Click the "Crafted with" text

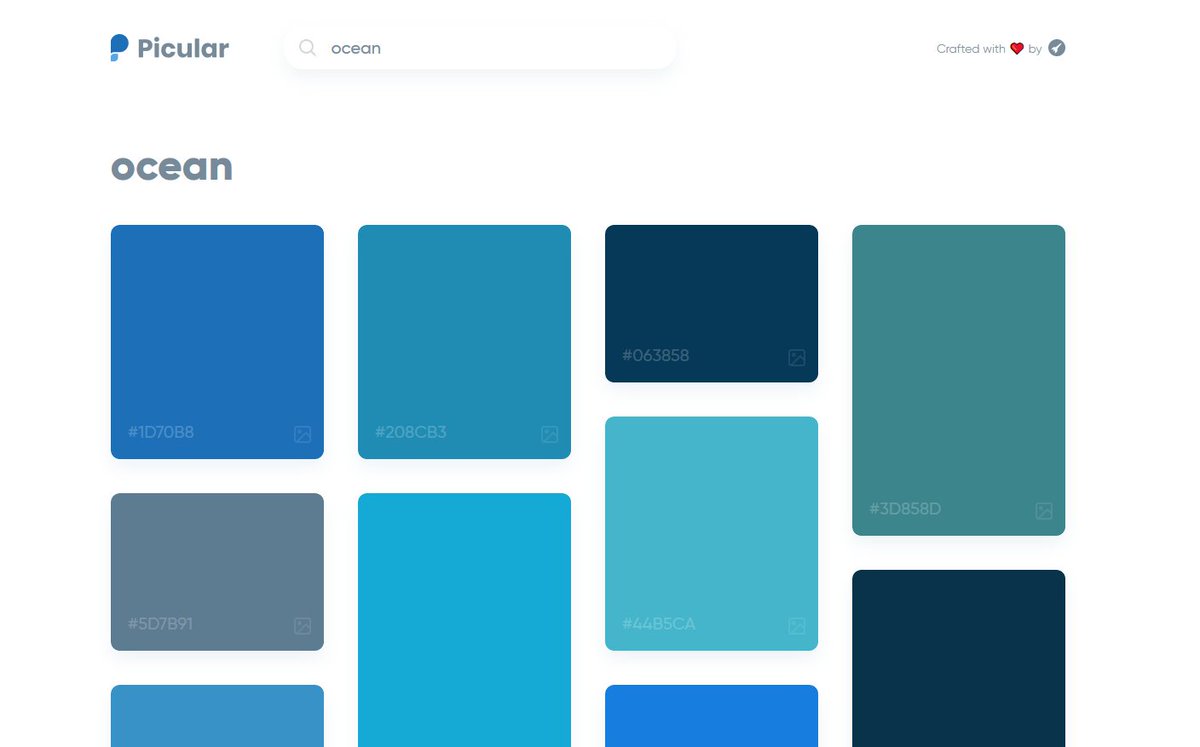971,49
